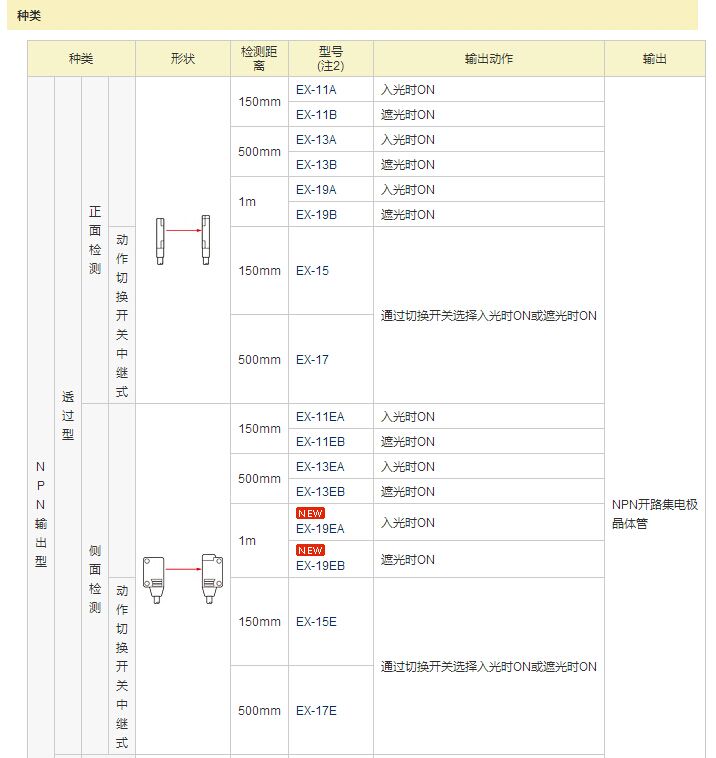Image resolution: width=716 pixels, height=758 pixels.
Task: Click 遮光时ON in the EX-11B row
Action: [x=408, y=115]
